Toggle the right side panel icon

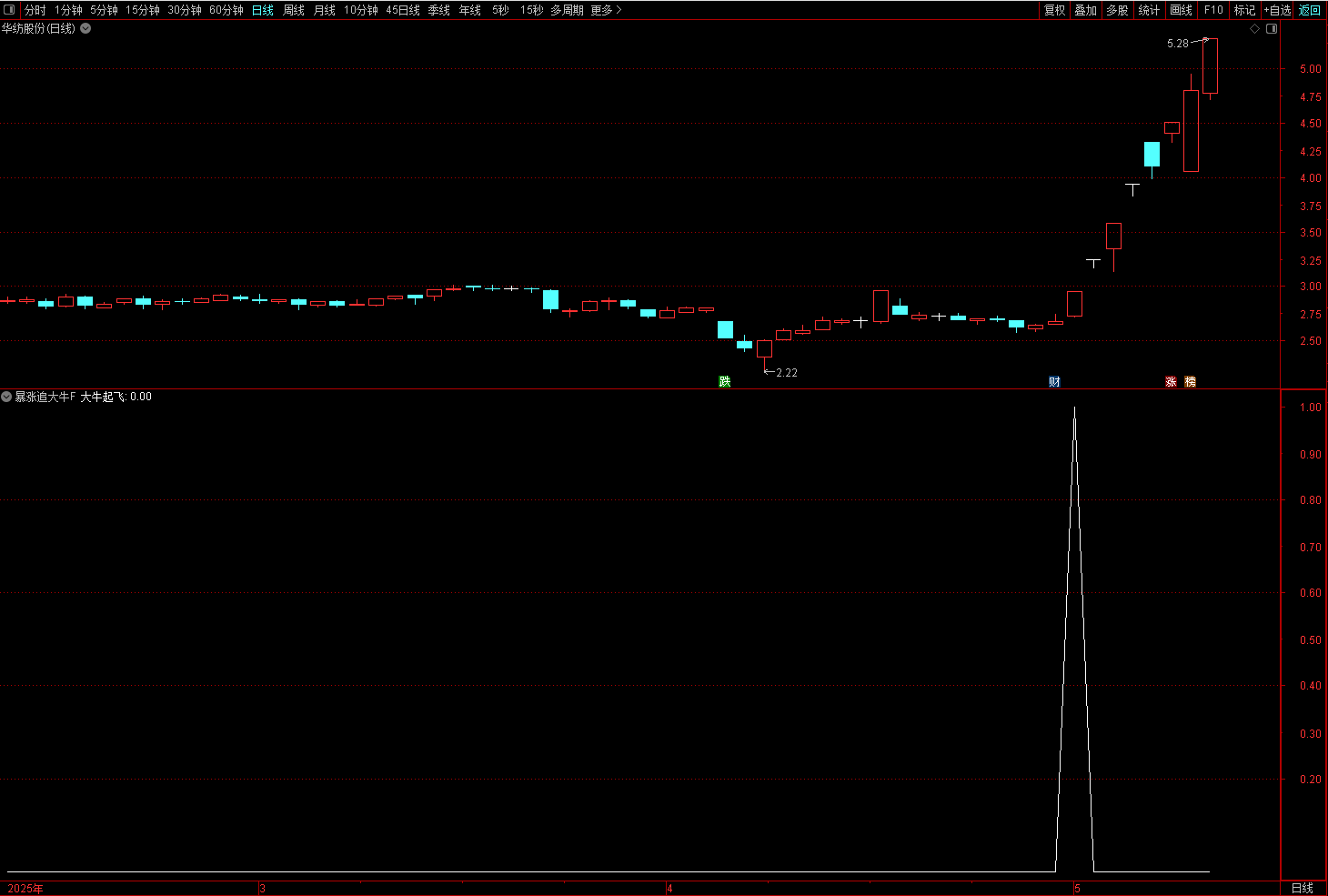click(x=1272, y=28)
